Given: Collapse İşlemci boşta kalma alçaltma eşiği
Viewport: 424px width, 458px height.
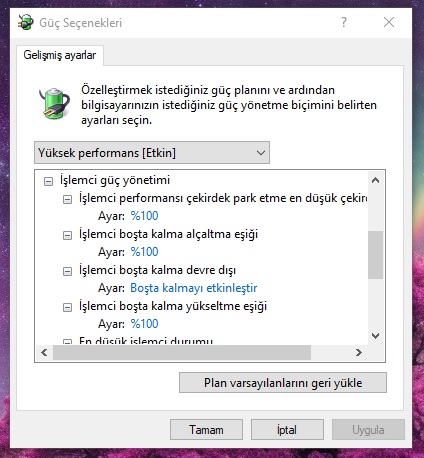Looking at the screenshot, I should tap(67, 235).
